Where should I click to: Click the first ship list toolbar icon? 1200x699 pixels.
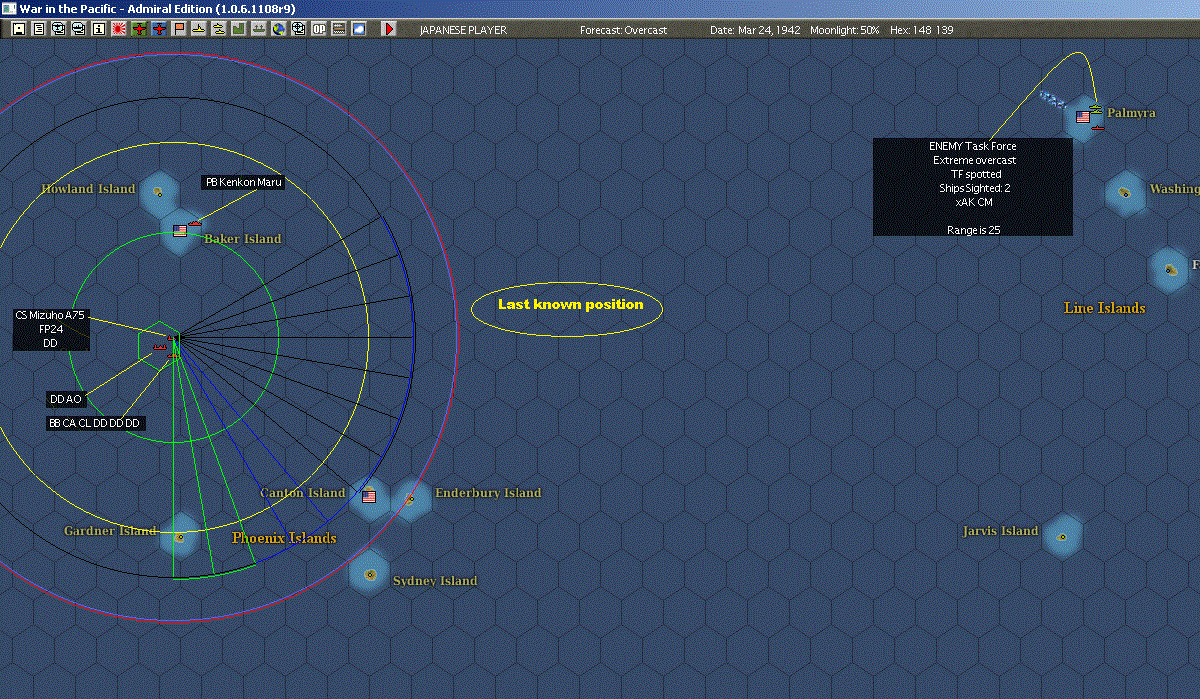click(59, 29)
